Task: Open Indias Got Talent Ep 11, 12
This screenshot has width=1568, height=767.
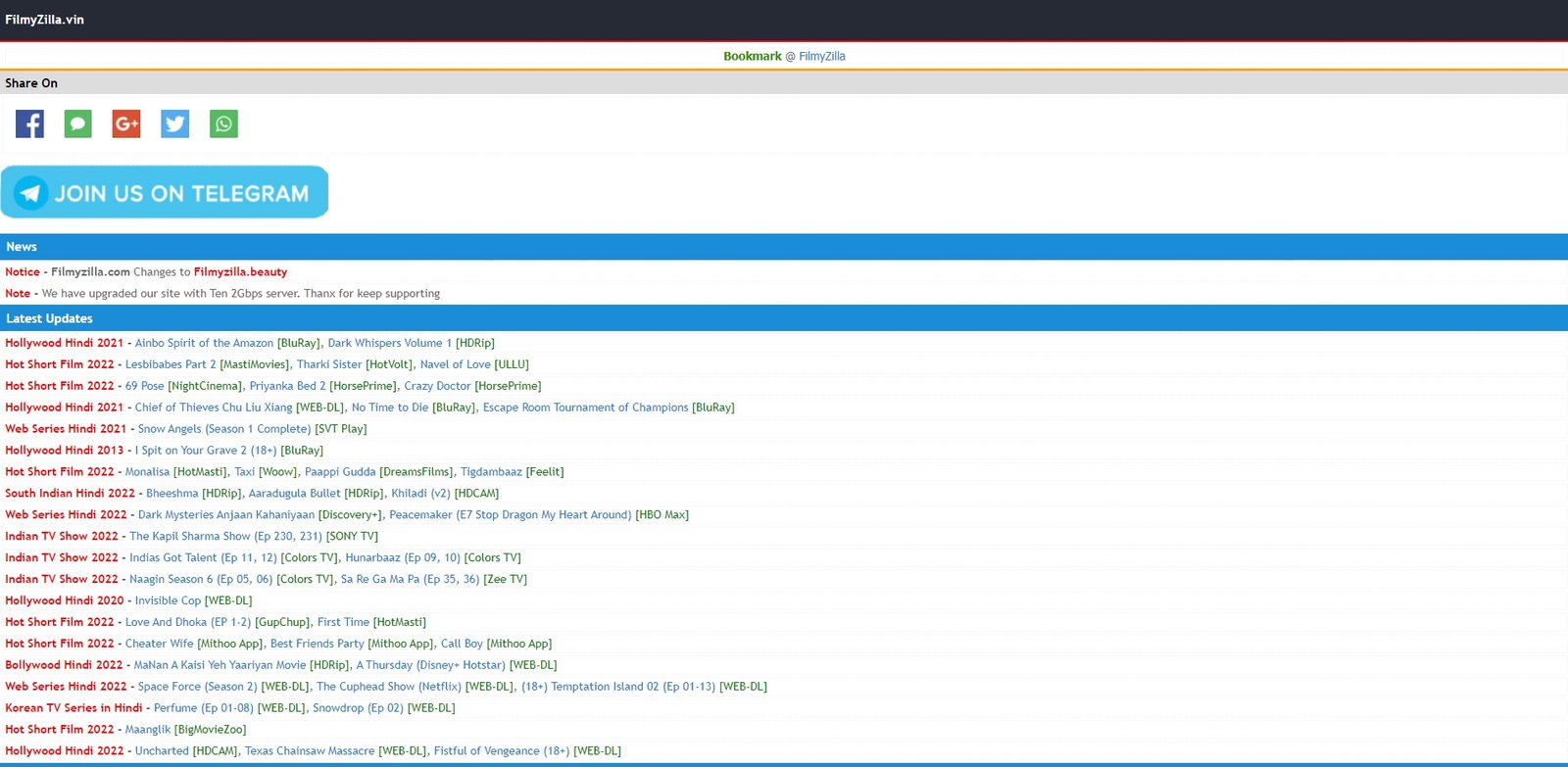Action: click(203, 558)
